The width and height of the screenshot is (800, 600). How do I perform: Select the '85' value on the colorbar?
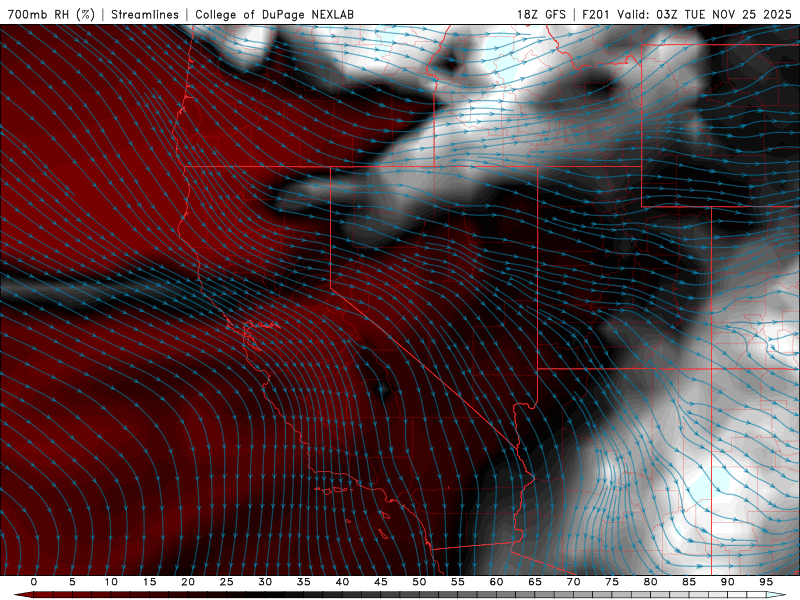tap(689, 582)
